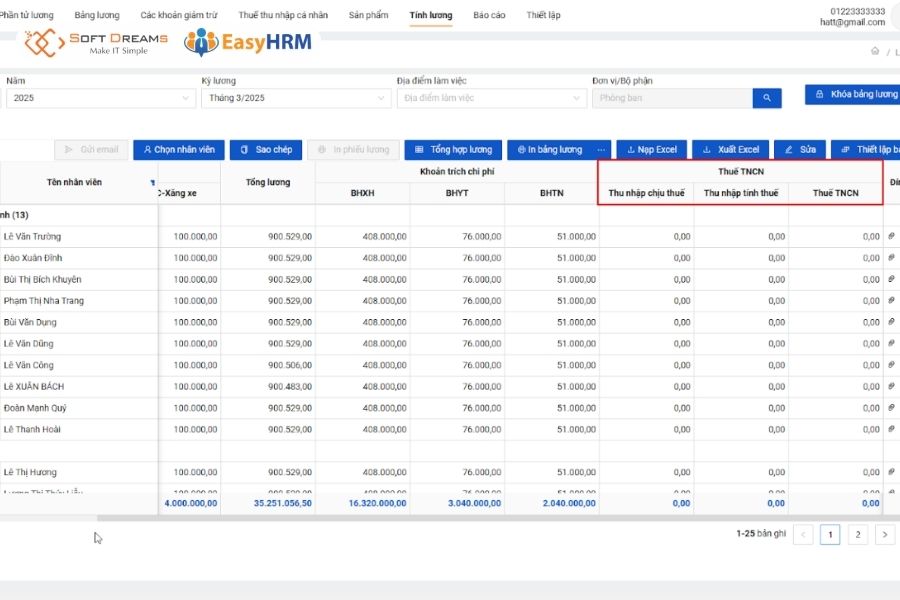Viewport: 900px width, 600px height.
Task: Click current page 1 button
Action: (830, 535)
